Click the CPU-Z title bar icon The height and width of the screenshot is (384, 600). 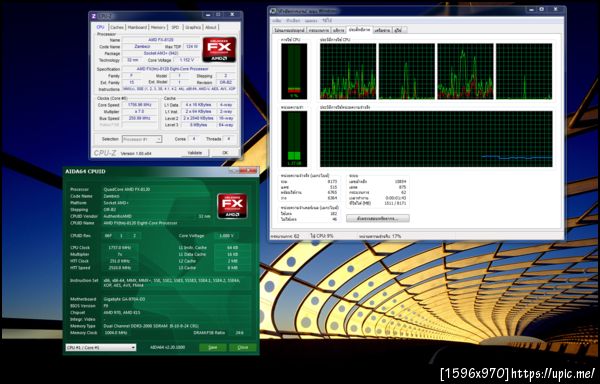[94, 16]
